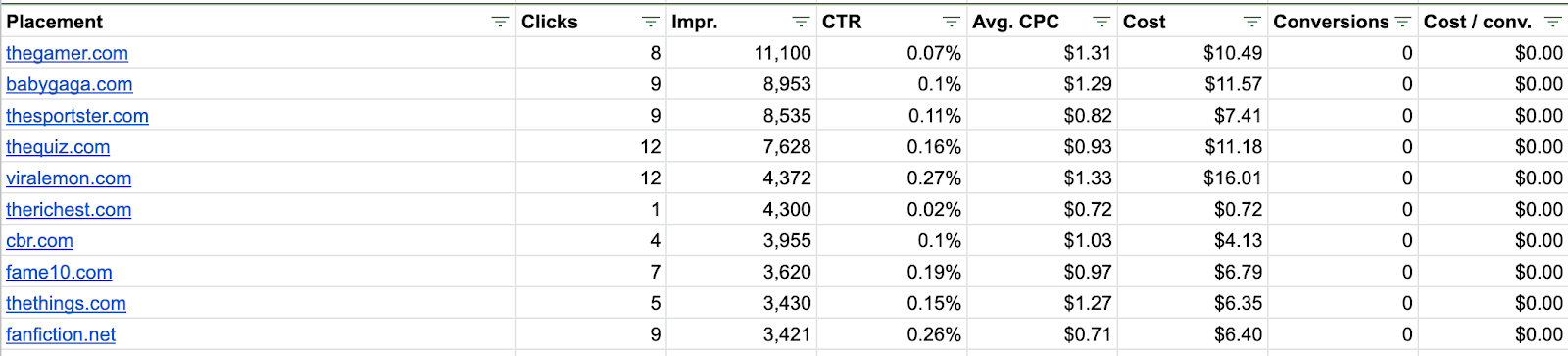Open the cbr.com placement link

tap(39, 241)
